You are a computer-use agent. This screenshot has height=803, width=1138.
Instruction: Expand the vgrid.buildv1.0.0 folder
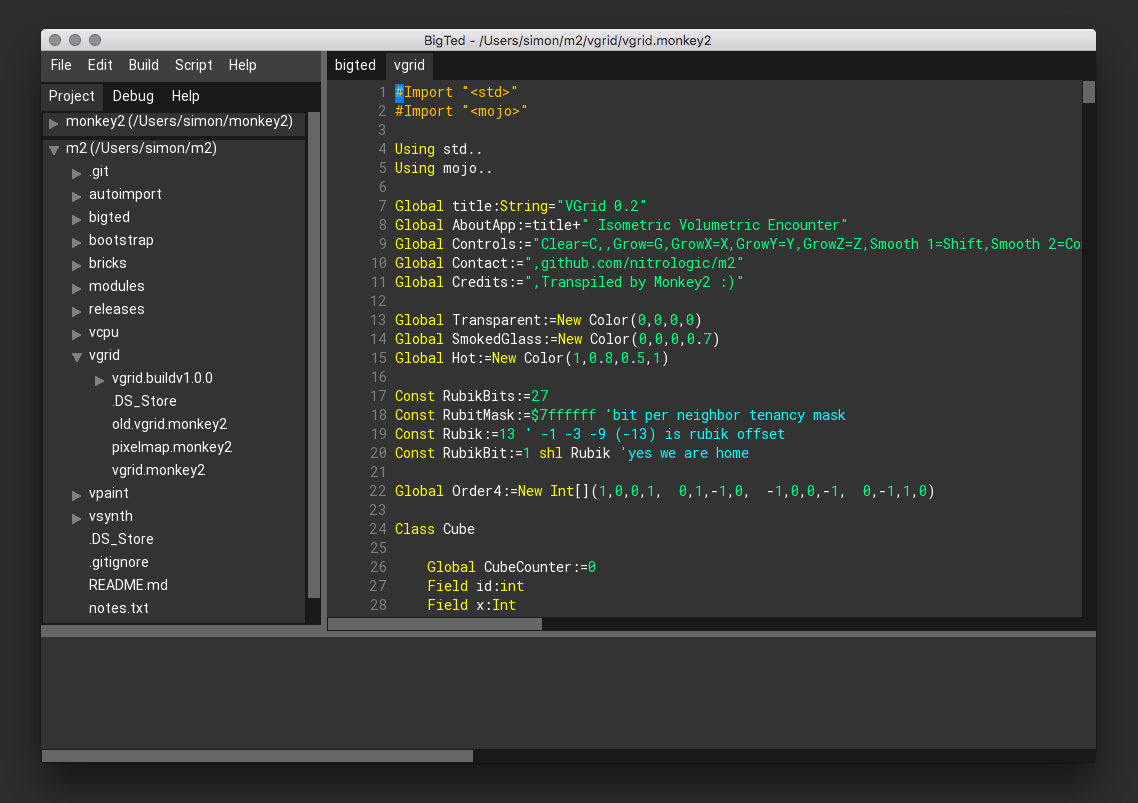click(x=100, y=380)
